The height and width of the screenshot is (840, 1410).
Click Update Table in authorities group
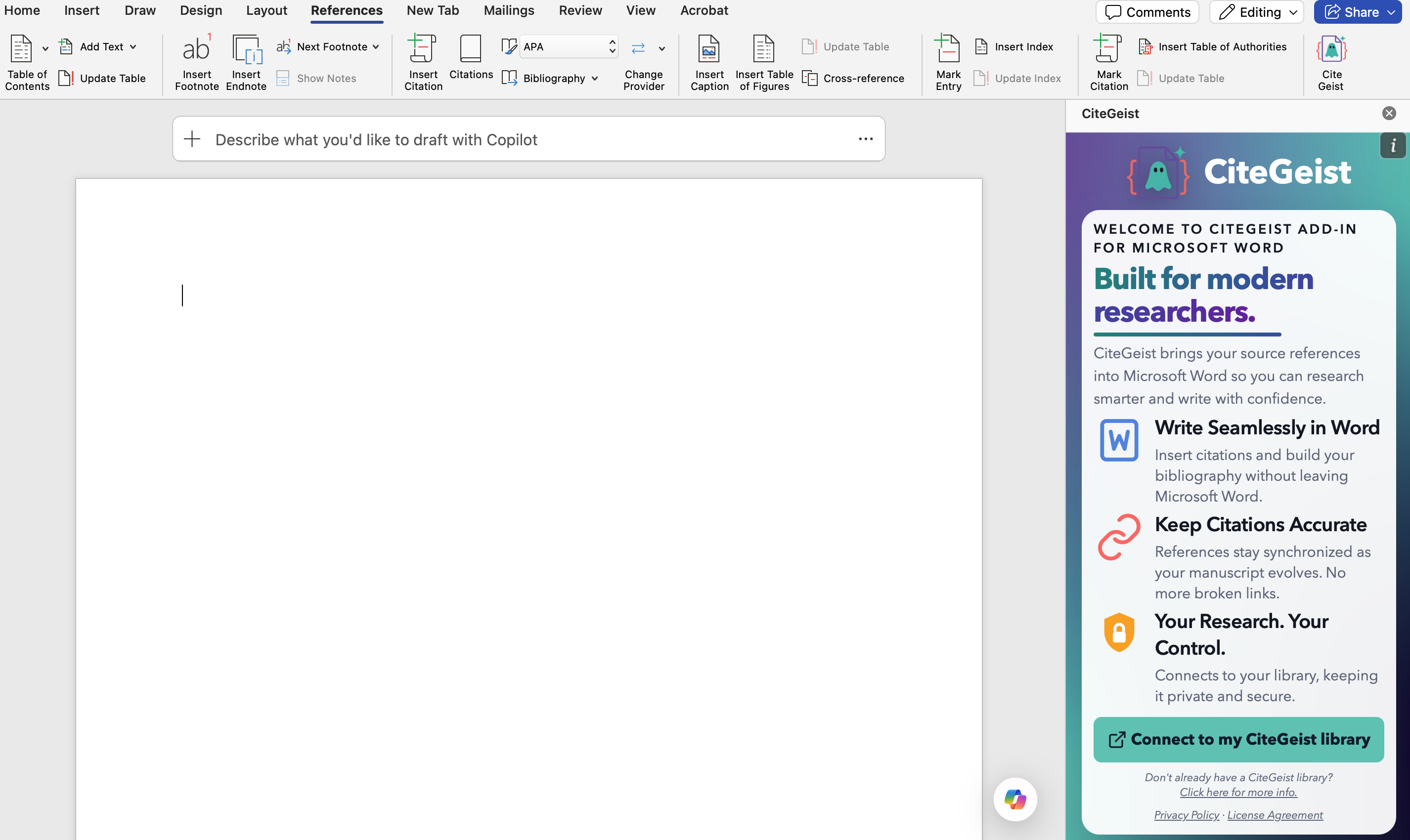click(1181, 78)
